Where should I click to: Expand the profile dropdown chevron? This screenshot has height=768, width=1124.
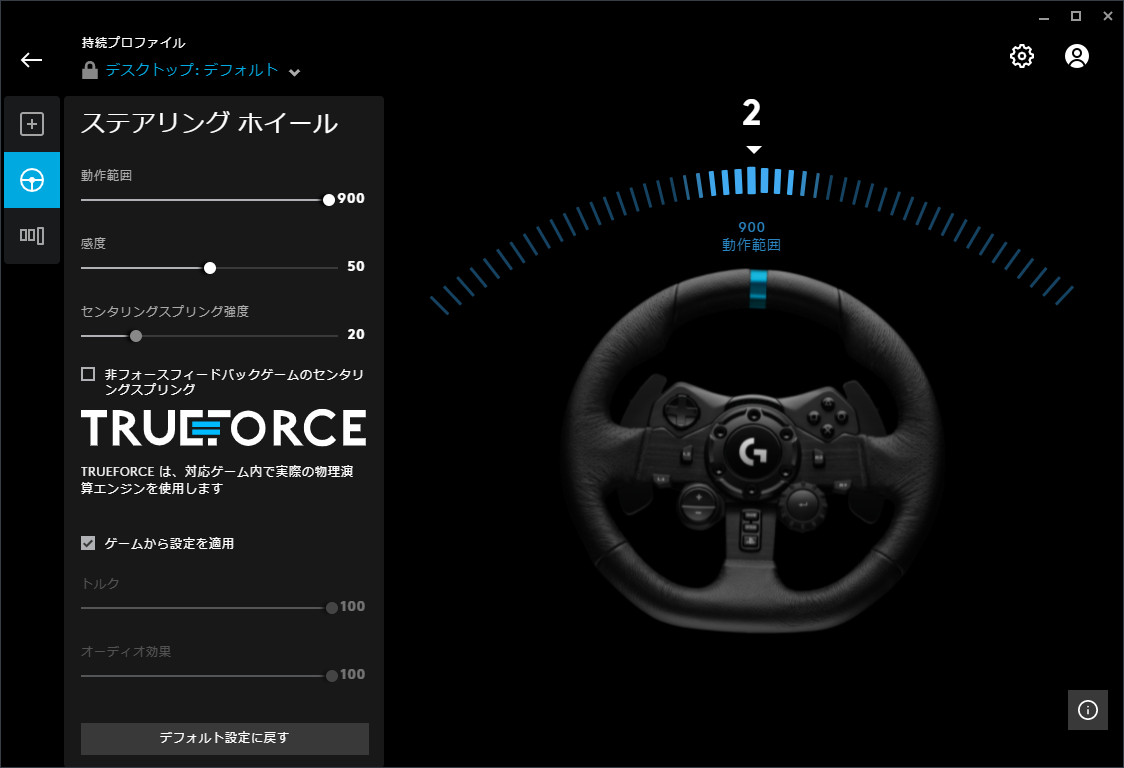tap(294, 72)
